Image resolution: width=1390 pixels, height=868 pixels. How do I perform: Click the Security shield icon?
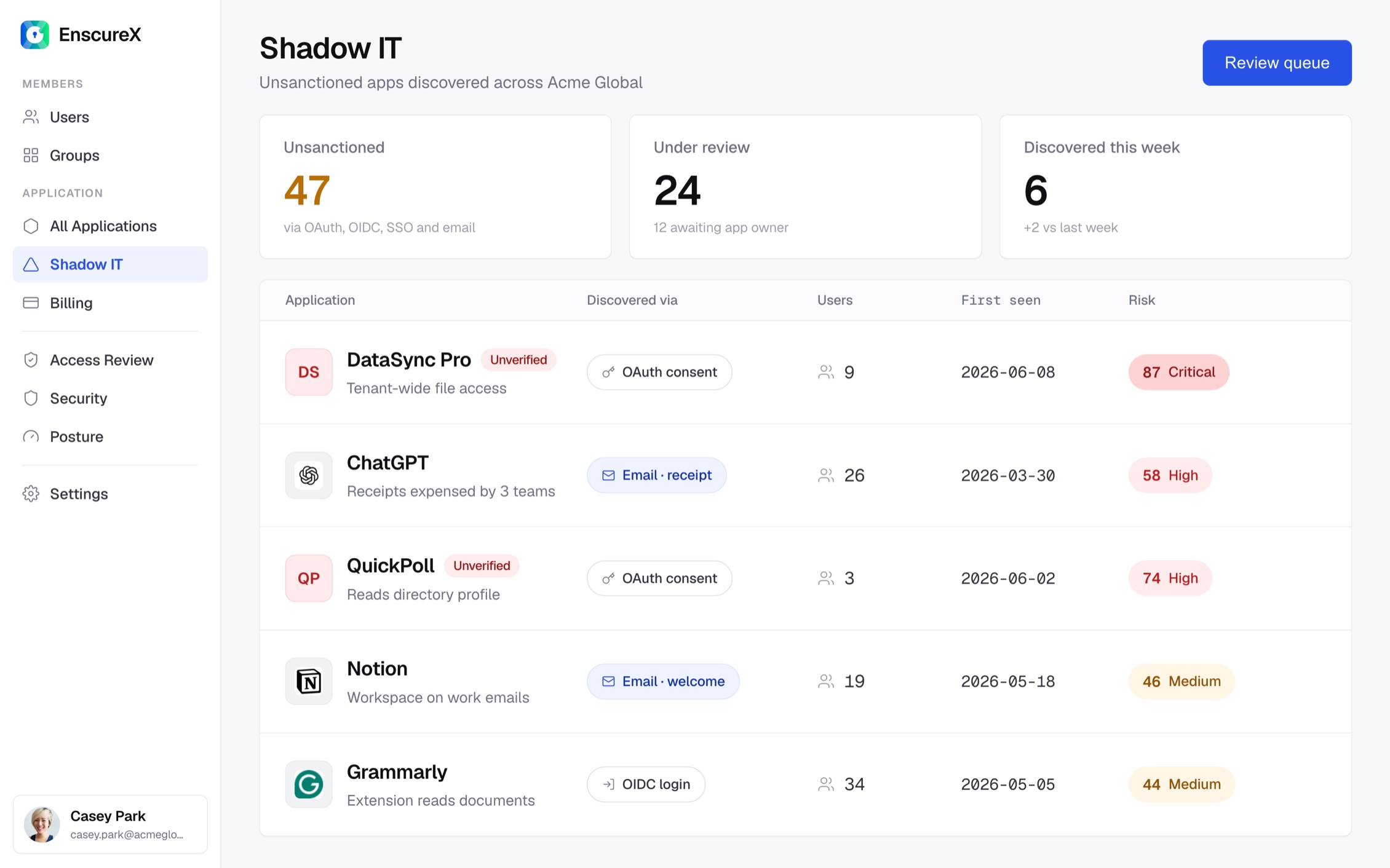pos(31,398)
